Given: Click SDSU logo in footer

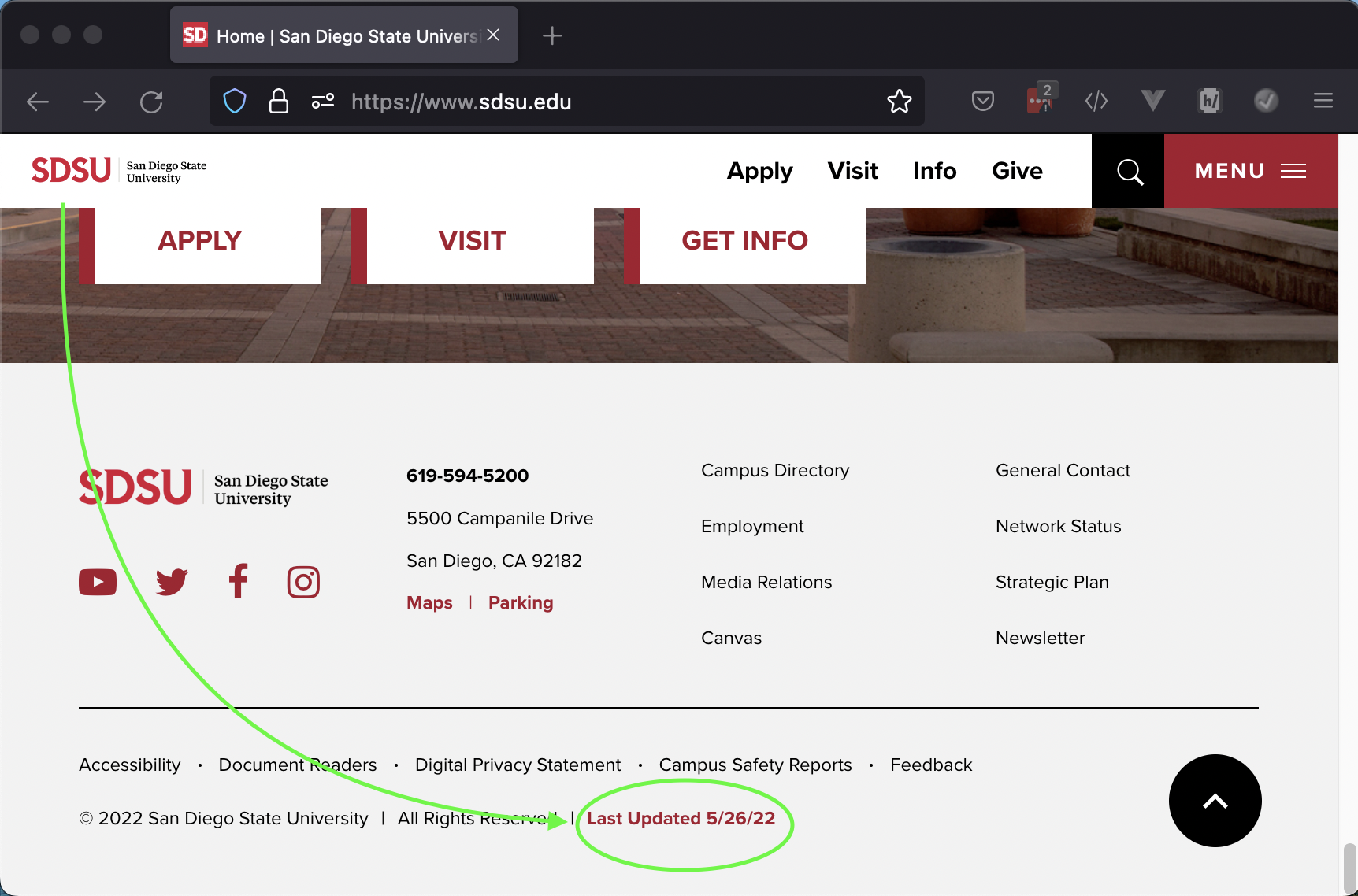Looking at the screenshot, I should (x=203, y=487).
